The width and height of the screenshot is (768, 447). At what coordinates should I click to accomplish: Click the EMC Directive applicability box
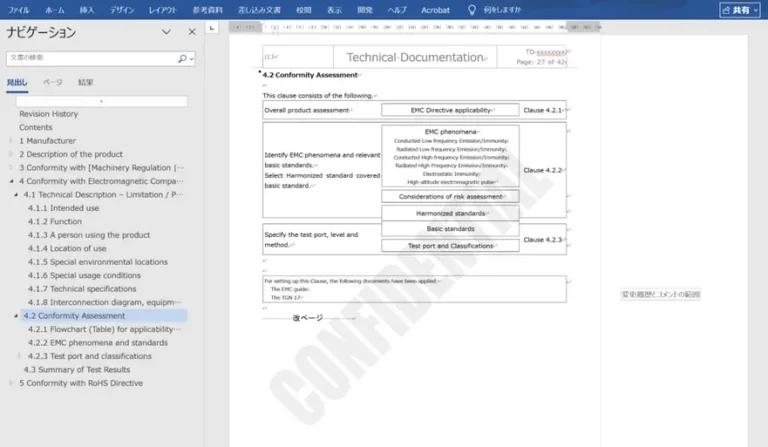click(450, 110)
